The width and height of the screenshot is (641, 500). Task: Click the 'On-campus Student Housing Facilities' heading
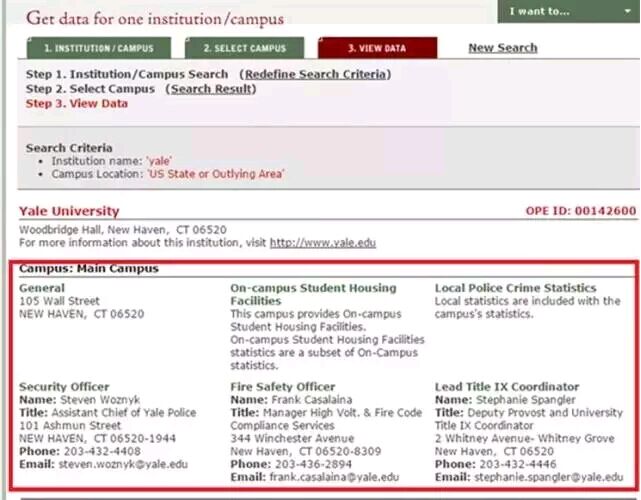pos(313,294)
